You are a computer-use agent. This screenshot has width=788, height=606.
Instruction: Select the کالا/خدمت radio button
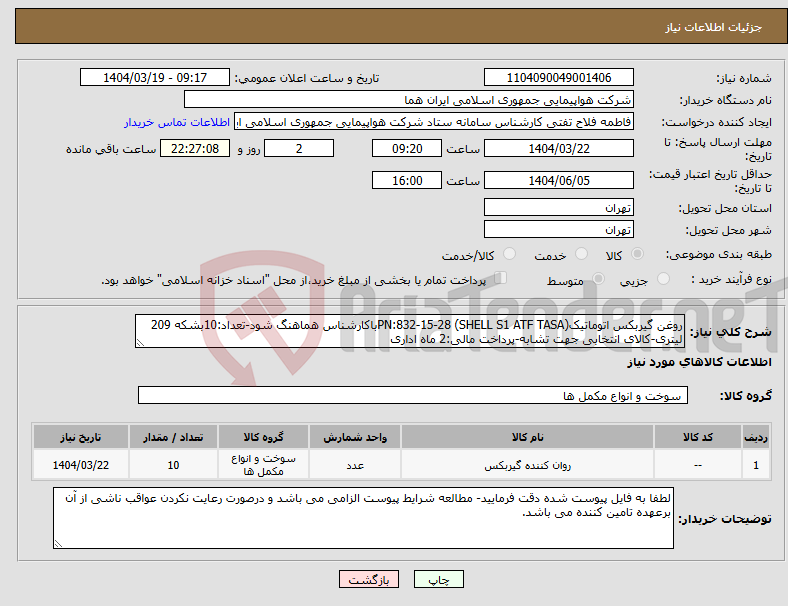(510, 254)
